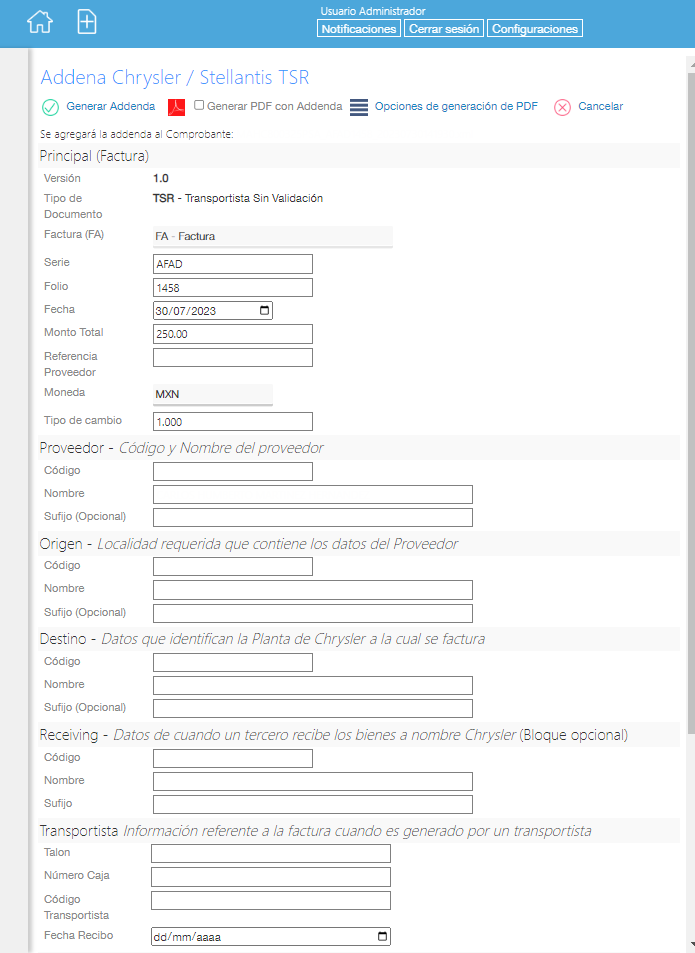Viewport: 695px width, 953px height.
Task: Focus the Talon field
Action: (271, 853)
